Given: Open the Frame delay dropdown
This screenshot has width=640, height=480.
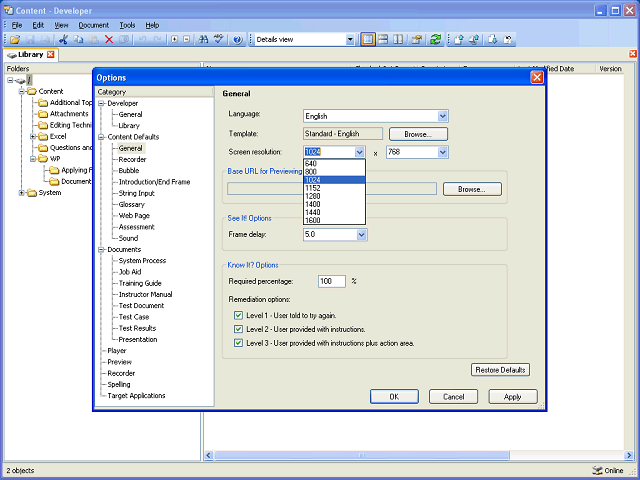Looking at the screenshot, I should coord(361,235).
